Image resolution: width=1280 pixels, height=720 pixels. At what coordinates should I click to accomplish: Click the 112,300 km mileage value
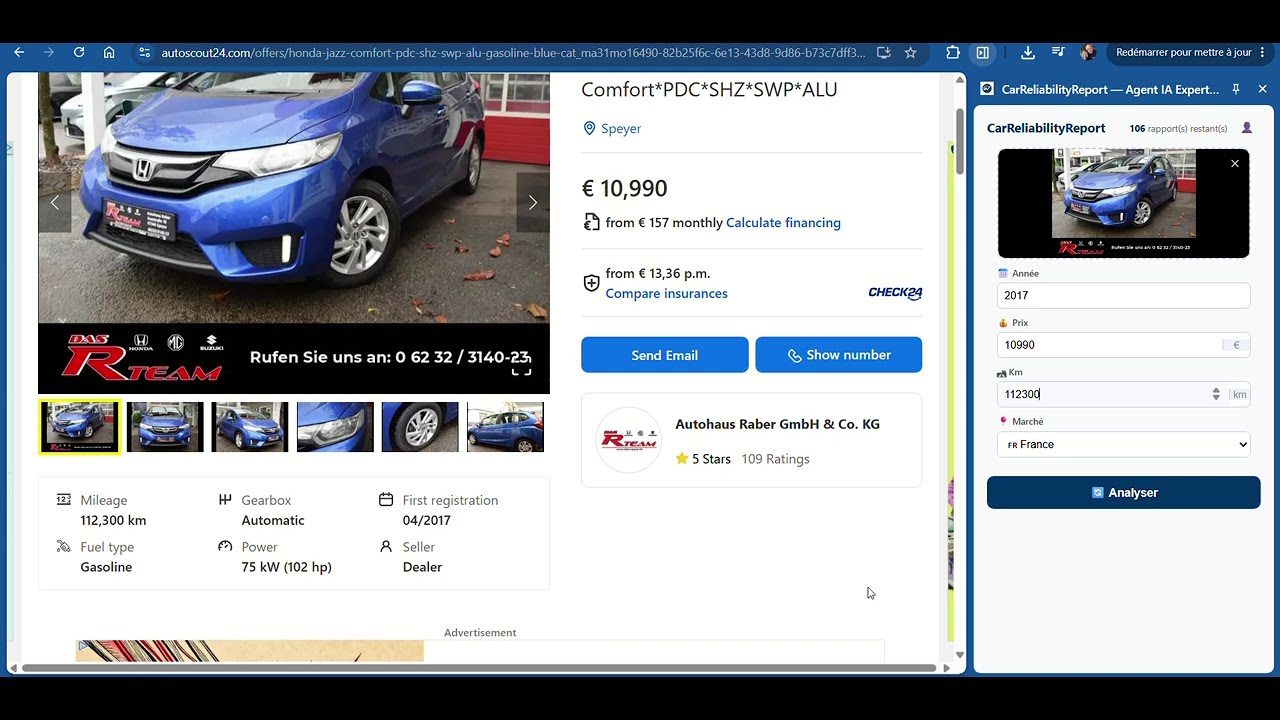(x=113, y=520)
